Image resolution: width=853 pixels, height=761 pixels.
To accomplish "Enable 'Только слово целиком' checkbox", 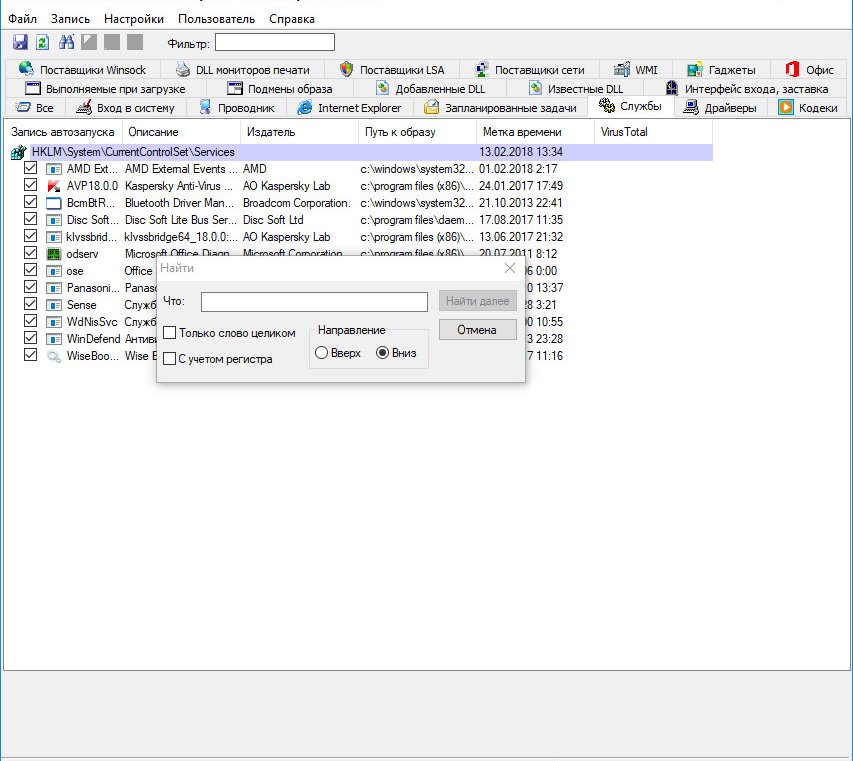I will point(170,332).
